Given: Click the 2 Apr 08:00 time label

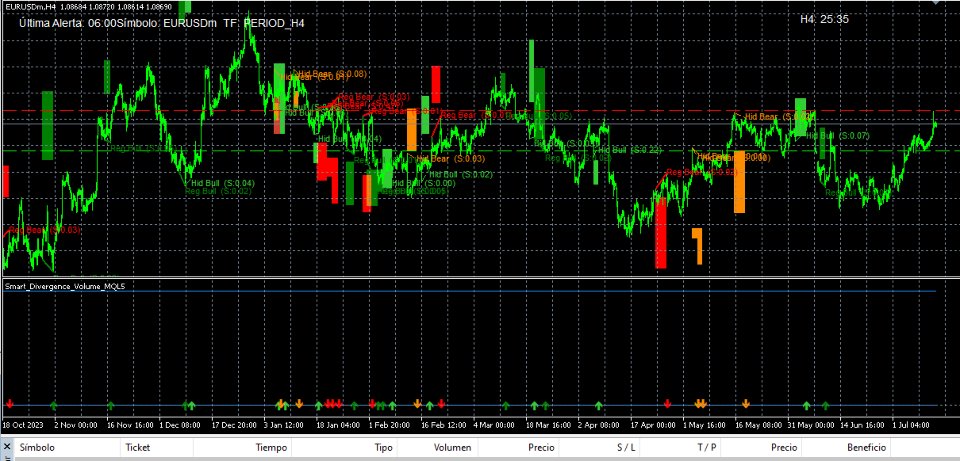Looking at the screenshot, I should click(x=599, y=424).
